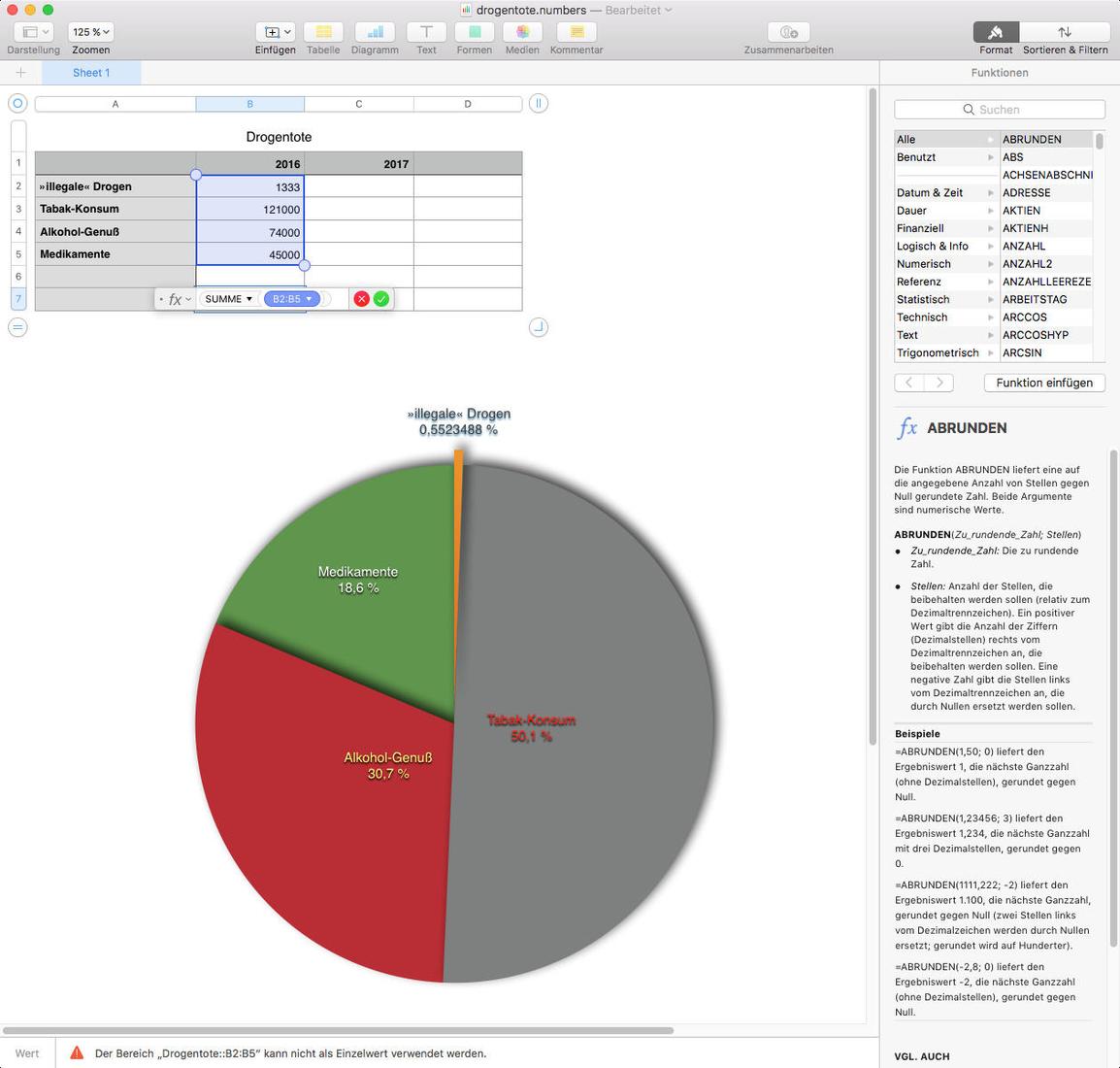Expand the Finanziell function category

[990, 228]
